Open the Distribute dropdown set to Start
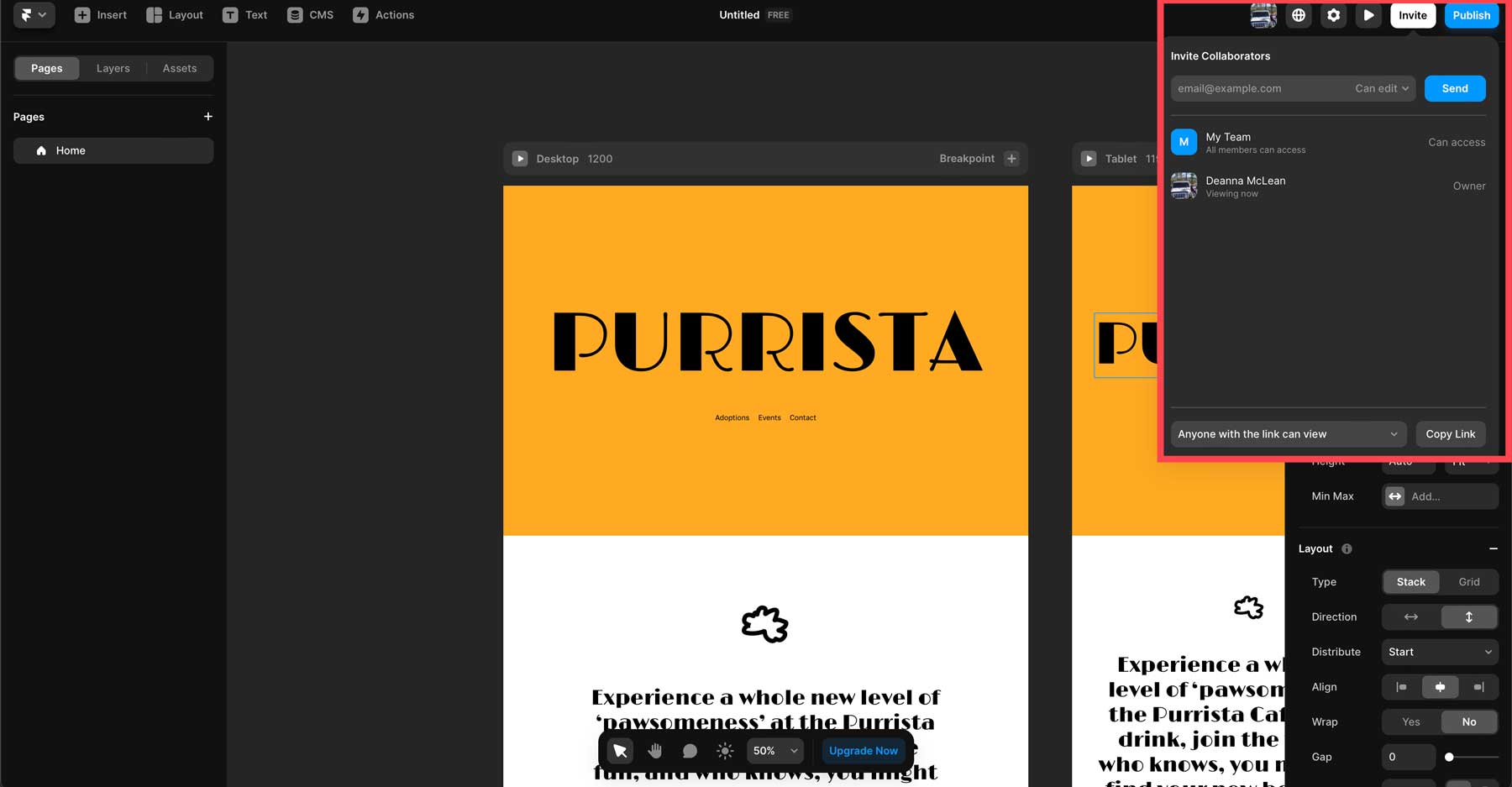 (1439, 652)
